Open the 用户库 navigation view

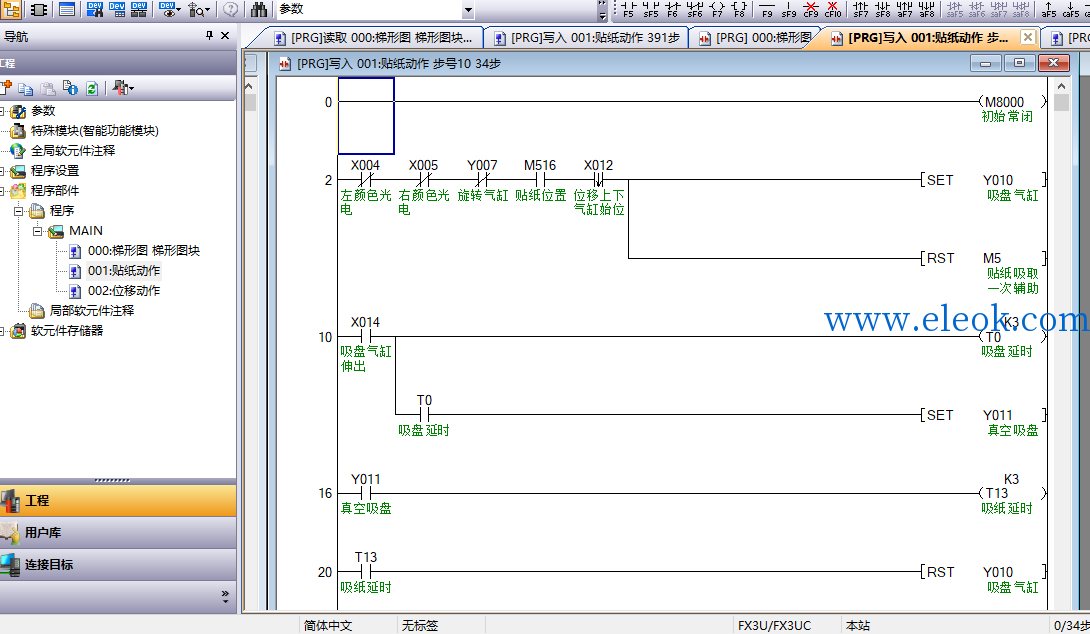point(118,533)
